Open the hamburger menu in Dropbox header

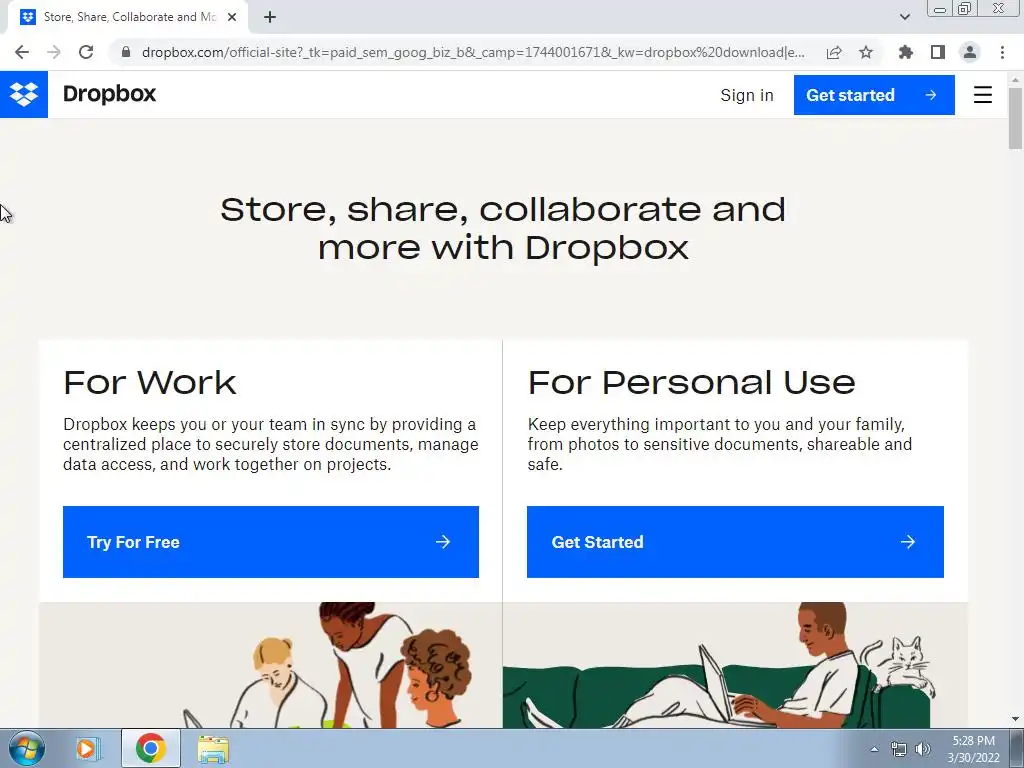983,95
